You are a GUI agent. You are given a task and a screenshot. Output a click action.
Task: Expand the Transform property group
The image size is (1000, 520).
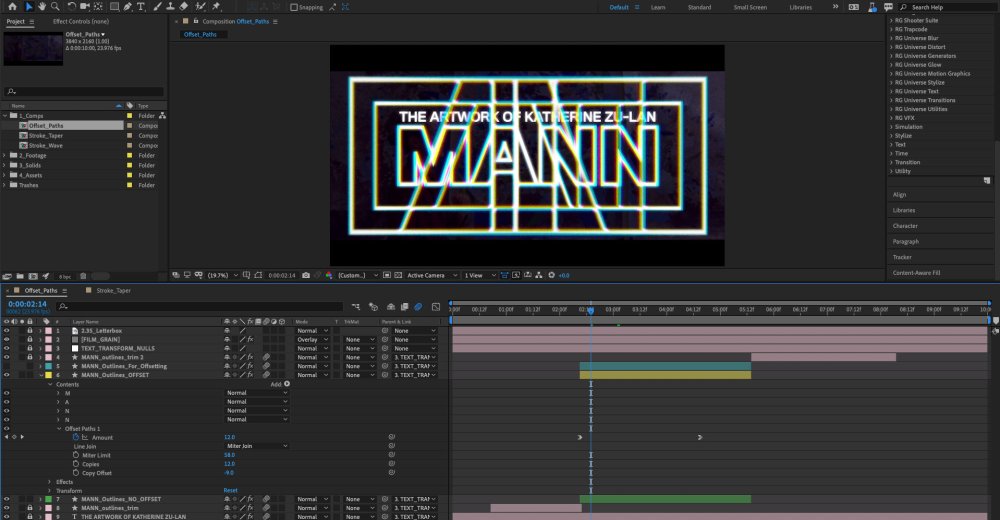click(x=50, y=491)
